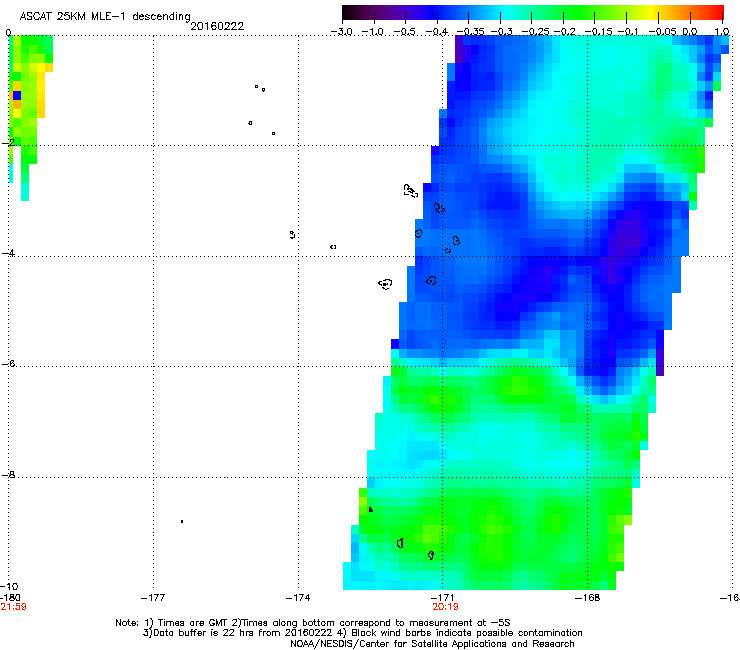Click the "-180" longitude axis label
Image resolution: width=740 pixels, height=650 pixels.
coord(10,597)
